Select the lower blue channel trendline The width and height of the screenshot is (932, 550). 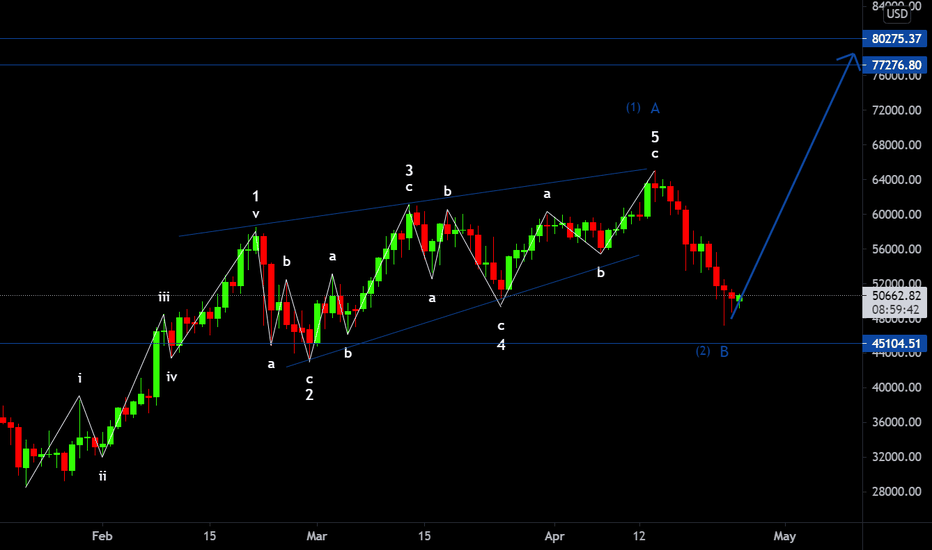462,311
